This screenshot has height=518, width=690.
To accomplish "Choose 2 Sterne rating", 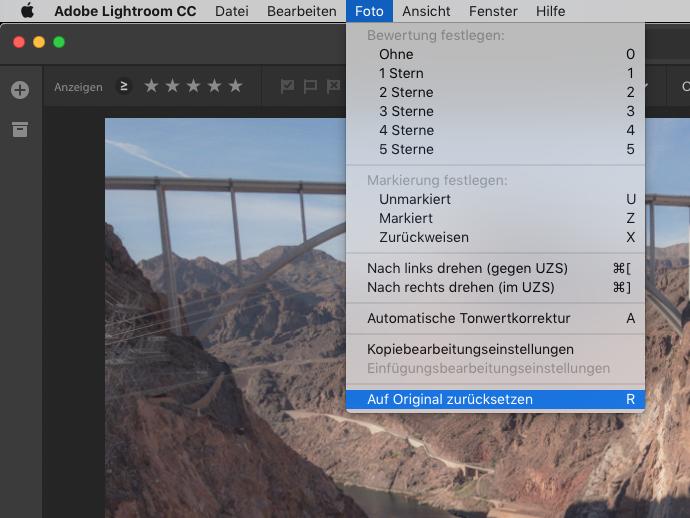I will tap(495, 92).
